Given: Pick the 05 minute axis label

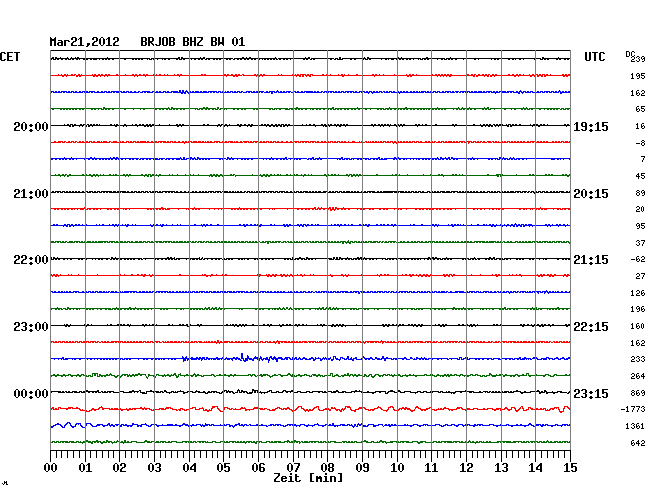Looking at the screenshot, I should (x=223, y=468).
